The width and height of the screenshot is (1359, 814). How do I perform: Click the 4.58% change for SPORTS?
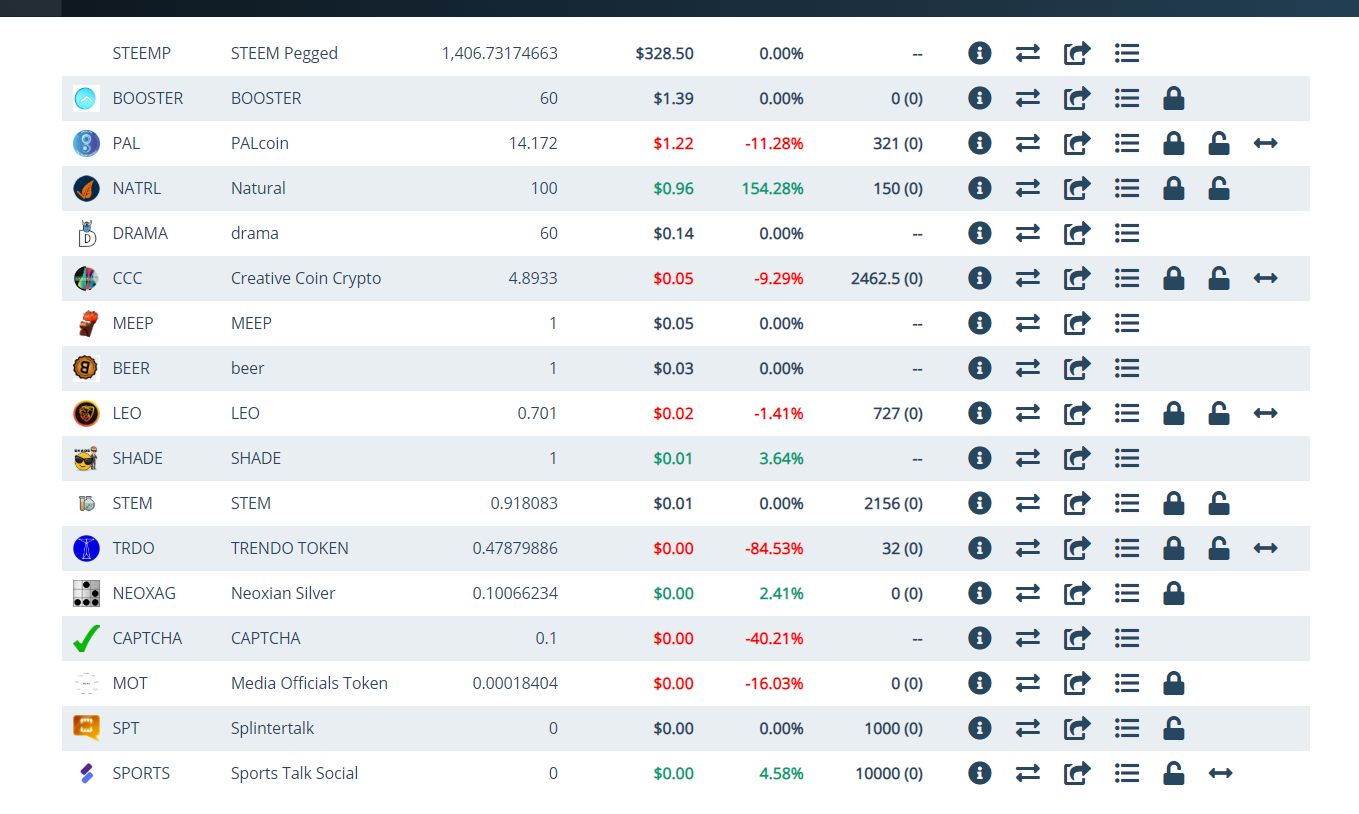[781, 773]
